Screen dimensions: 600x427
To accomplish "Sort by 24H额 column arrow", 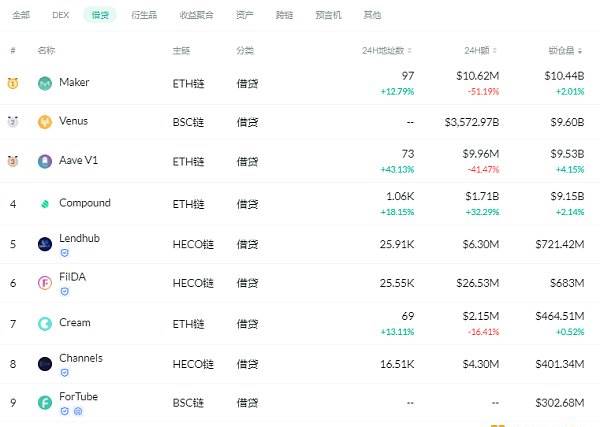I will [494, 51].
